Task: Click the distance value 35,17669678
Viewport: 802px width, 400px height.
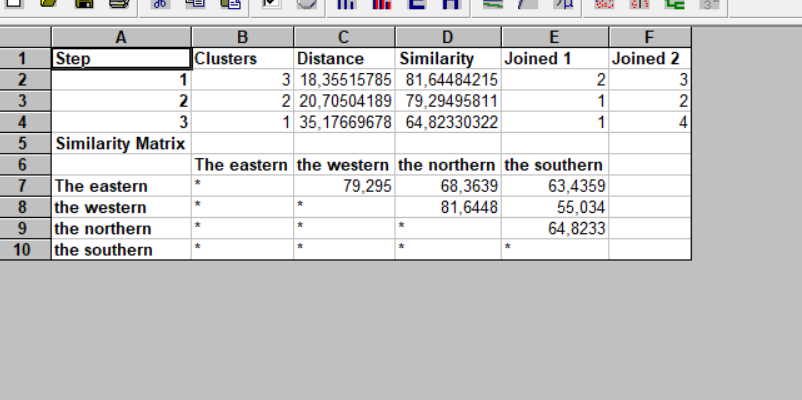Action: coord(344,122)
